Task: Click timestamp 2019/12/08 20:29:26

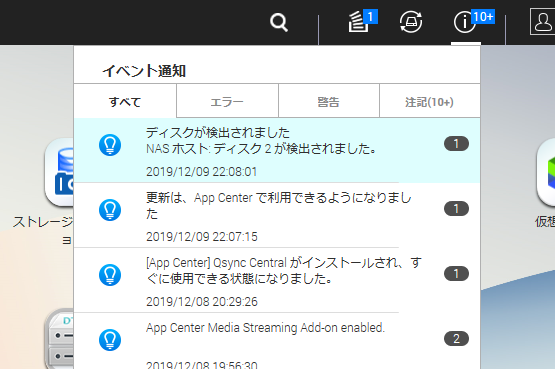Action: [202, 302]
